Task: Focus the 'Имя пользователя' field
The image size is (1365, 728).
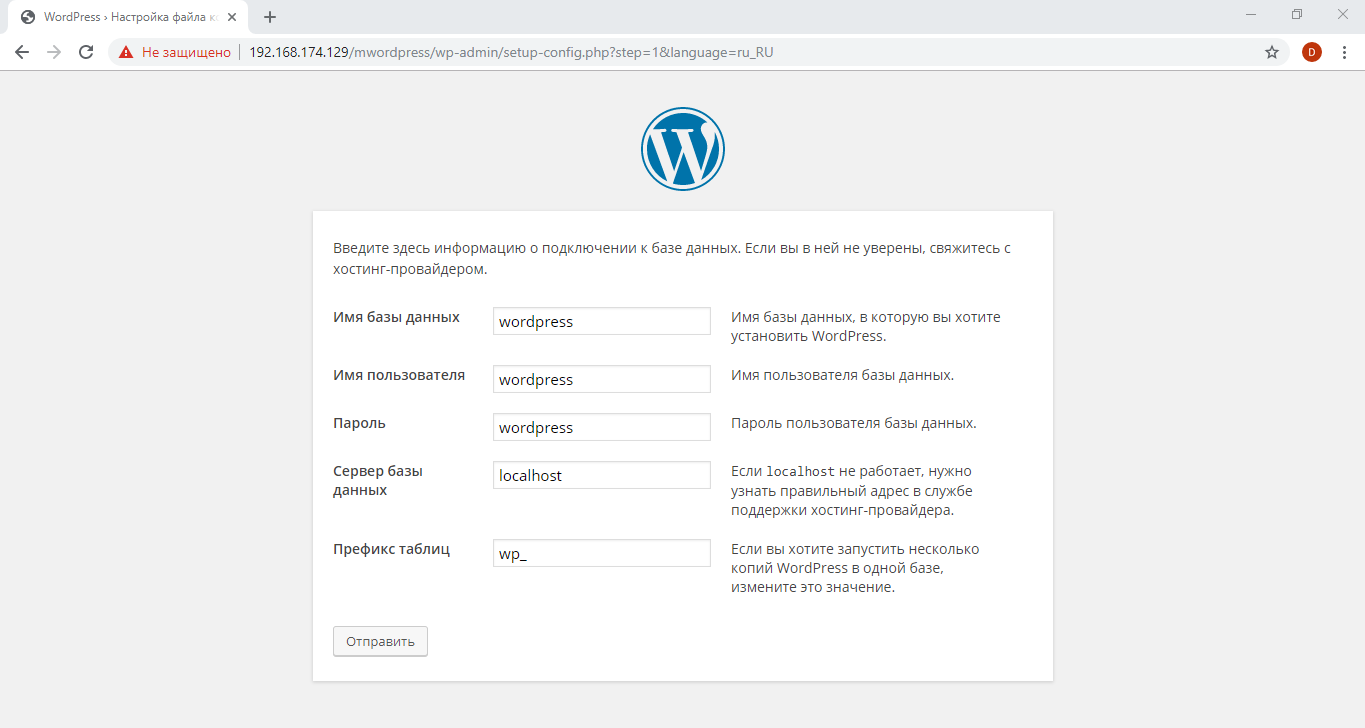Action: (x=602, y=379)
